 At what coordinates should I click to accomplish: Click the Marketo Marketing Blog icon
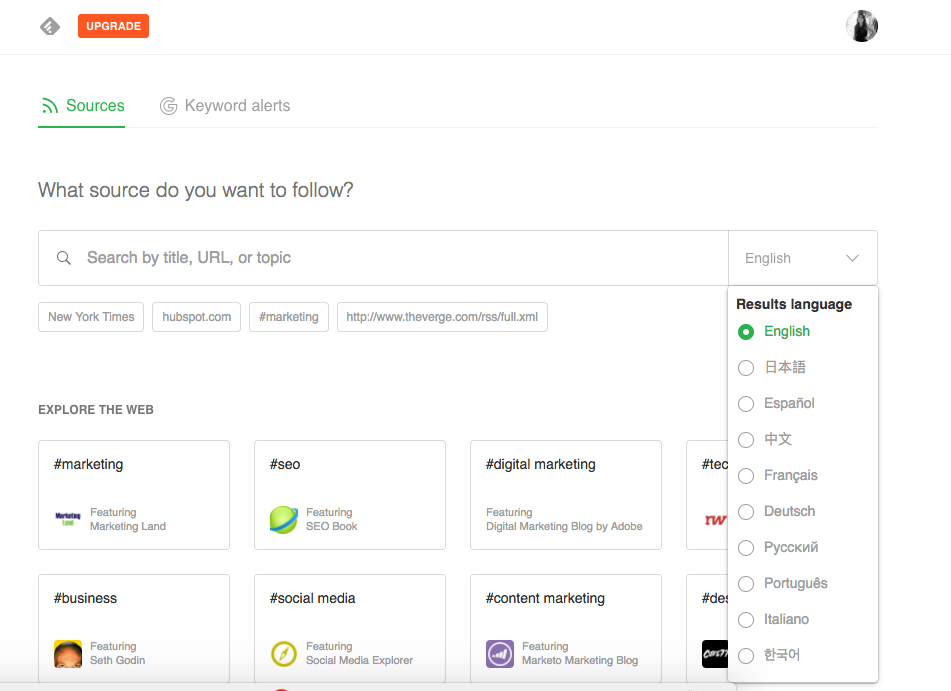pos(500,654)
